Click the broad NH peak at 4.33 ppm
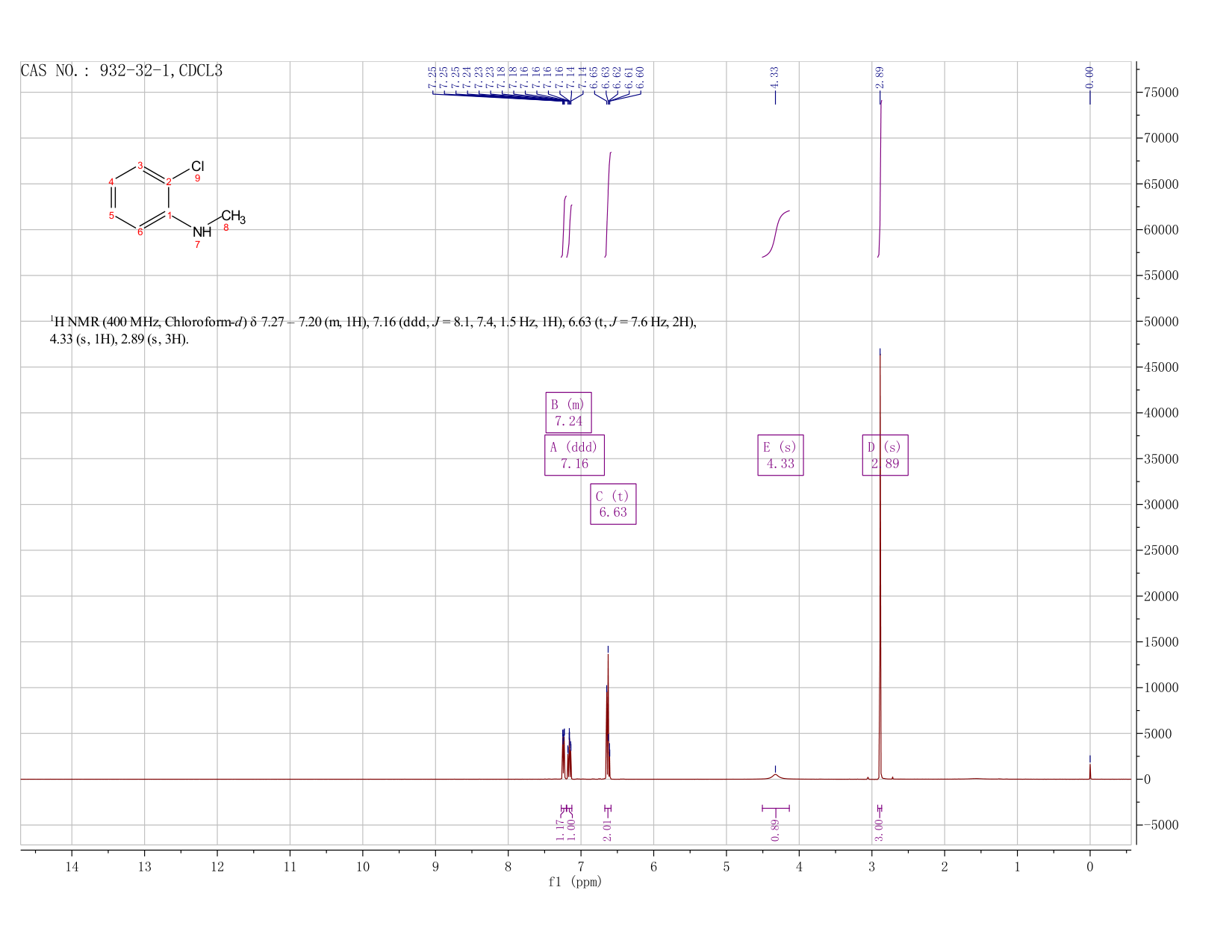Image resolution: width=1232 pixels, height=952 pixels. click(776, 776)
